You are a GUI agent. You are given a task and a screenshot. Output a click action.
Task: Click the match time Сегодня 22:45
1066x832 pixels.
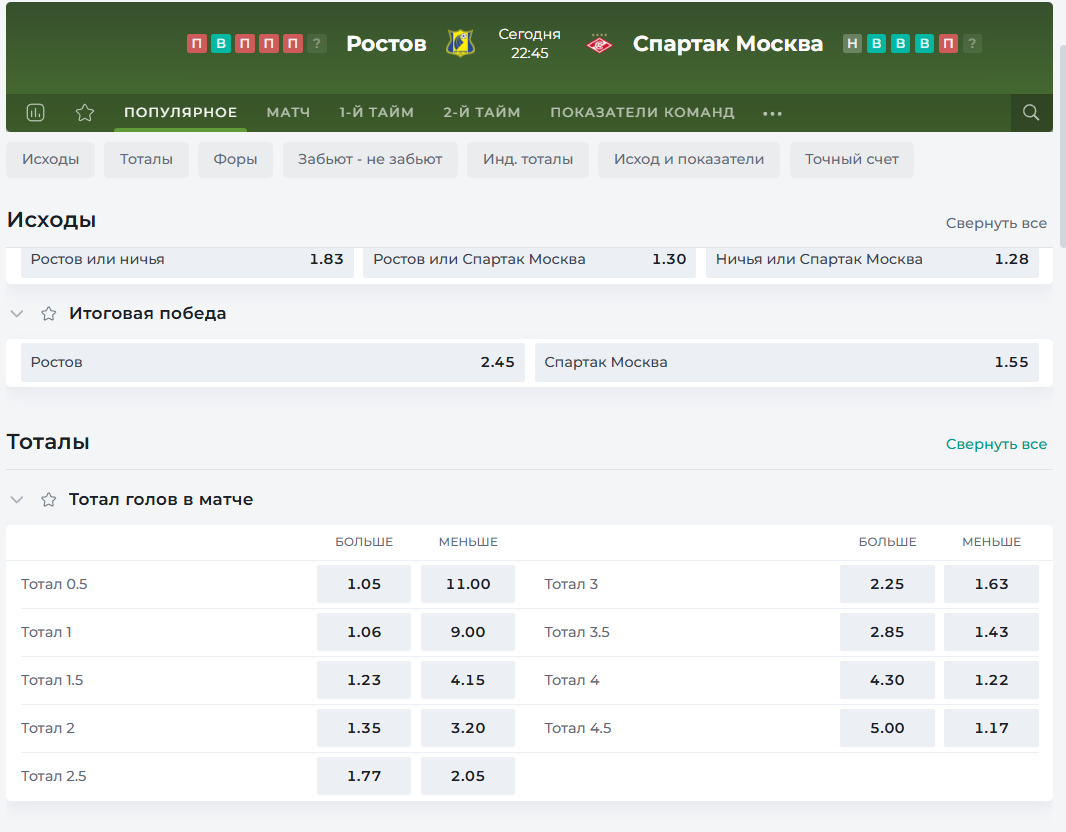click(530, 44)
